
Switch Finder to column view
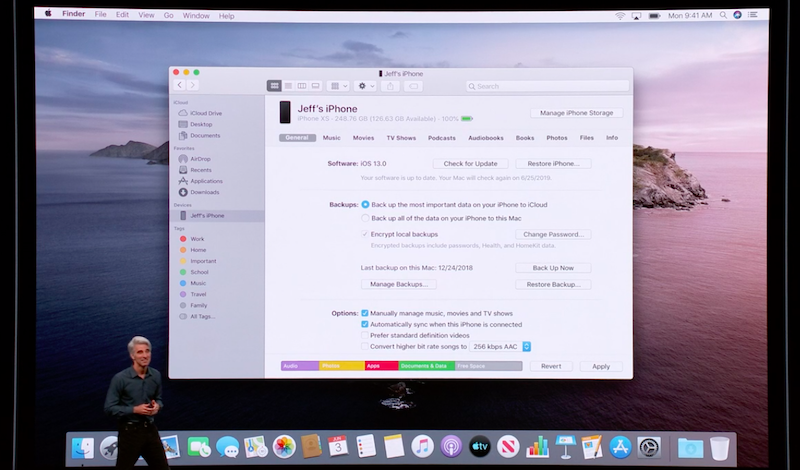[x=302, y=86]
